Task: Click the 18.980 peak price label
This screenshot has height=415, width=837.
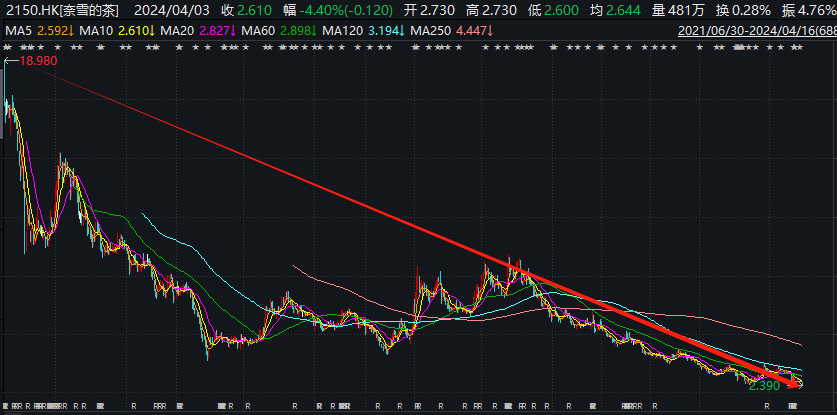Action: coord(40,62)
